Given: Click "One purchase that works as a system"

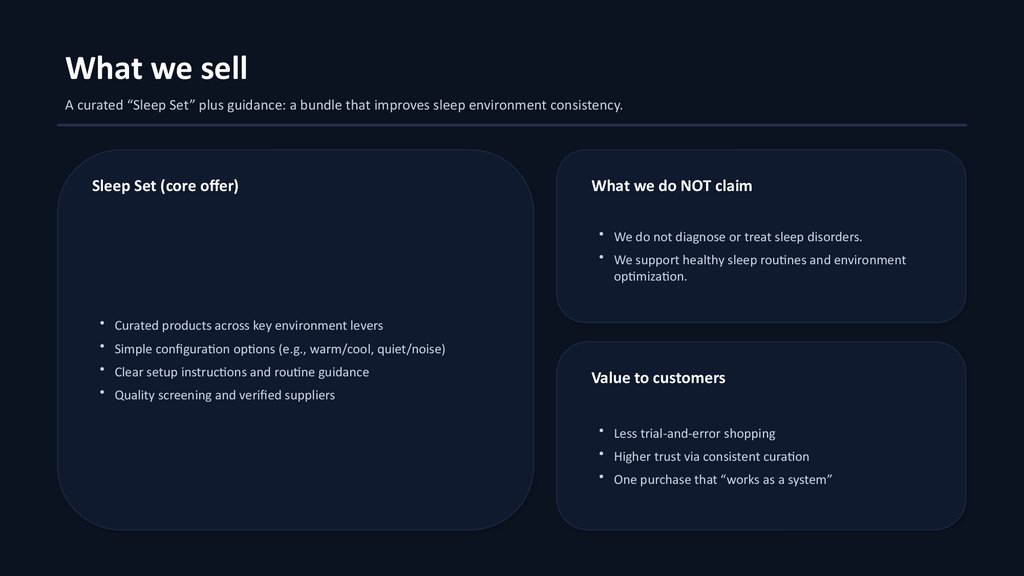Looking at the screenshot, I should [723, 480].
